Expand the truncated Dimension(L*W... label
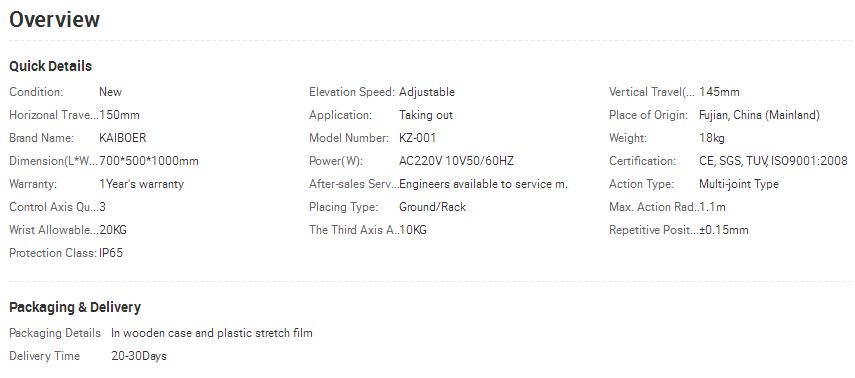Screen dimensions: 855x378 54,161
